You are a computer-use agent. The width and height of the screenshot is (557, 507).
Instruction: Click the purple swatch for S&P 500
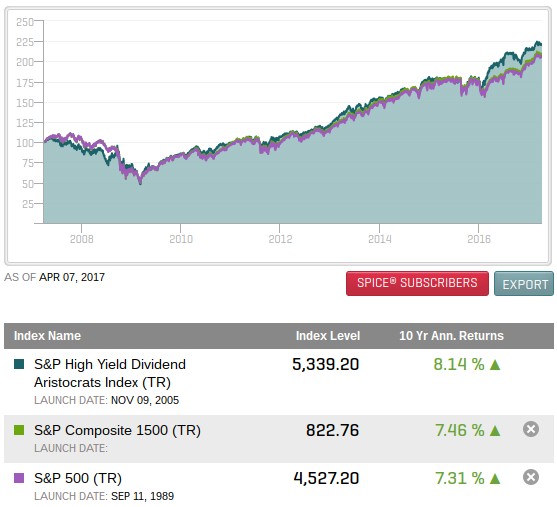click(19, 478)
